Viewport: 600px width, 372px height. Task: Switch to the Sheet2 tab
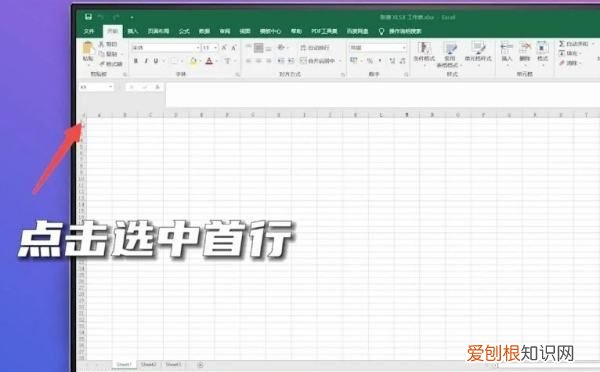click(148, 364)
